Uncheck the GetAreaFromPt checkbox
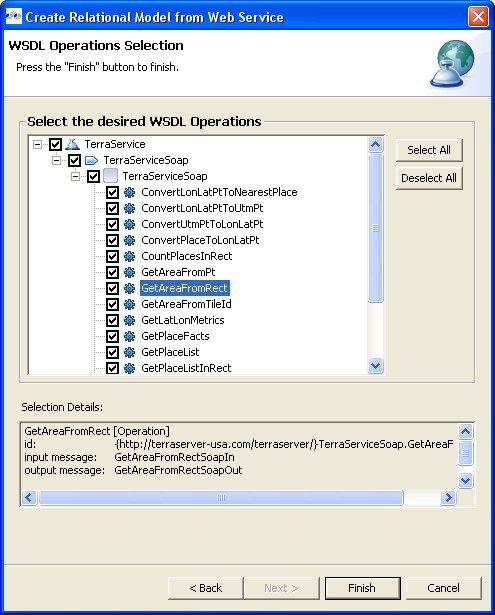The image size is (495, 615). coord(112,272)
